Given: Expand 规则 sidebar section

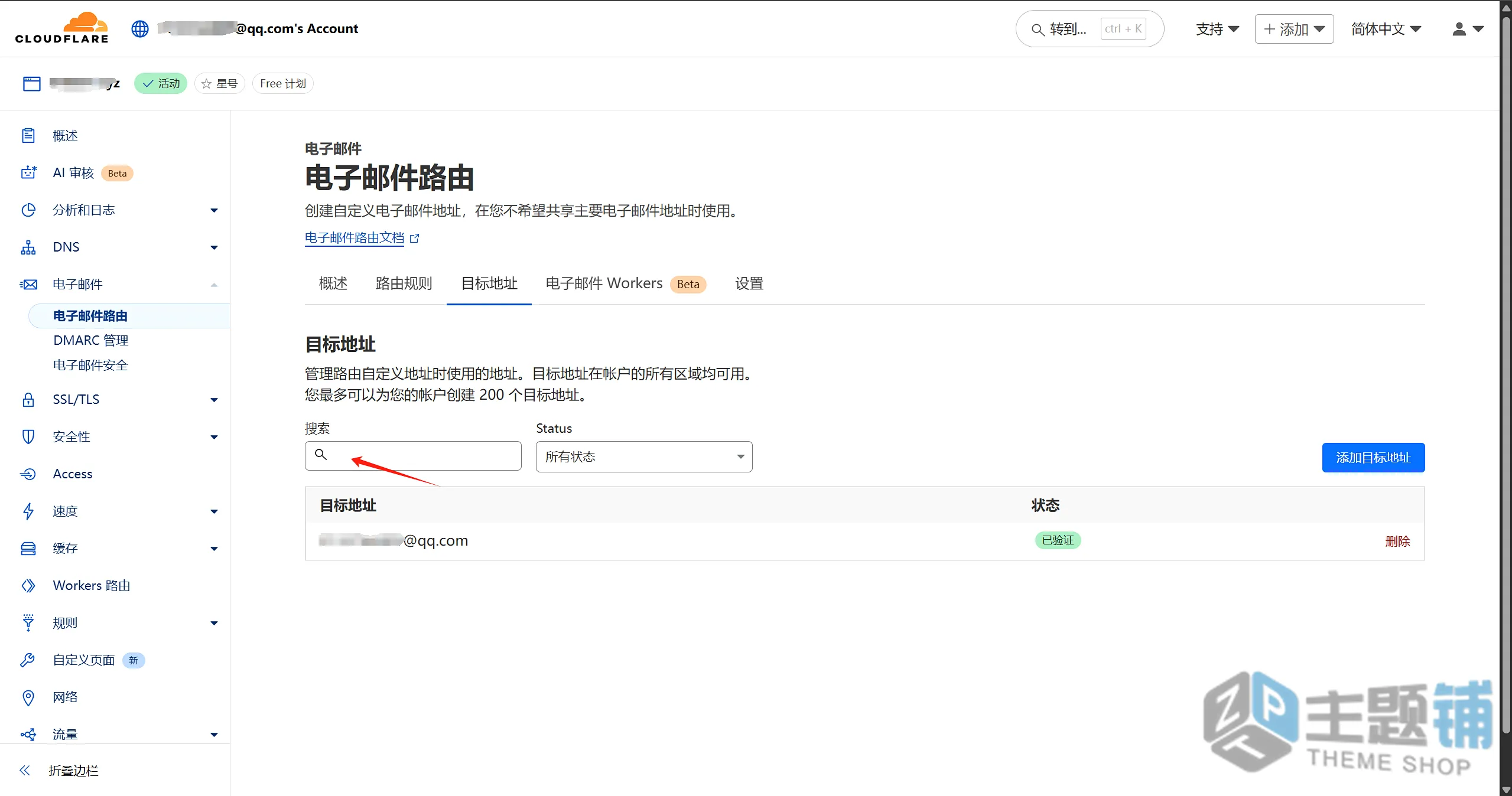Looking at the screenshot, I should pos(214,624).
